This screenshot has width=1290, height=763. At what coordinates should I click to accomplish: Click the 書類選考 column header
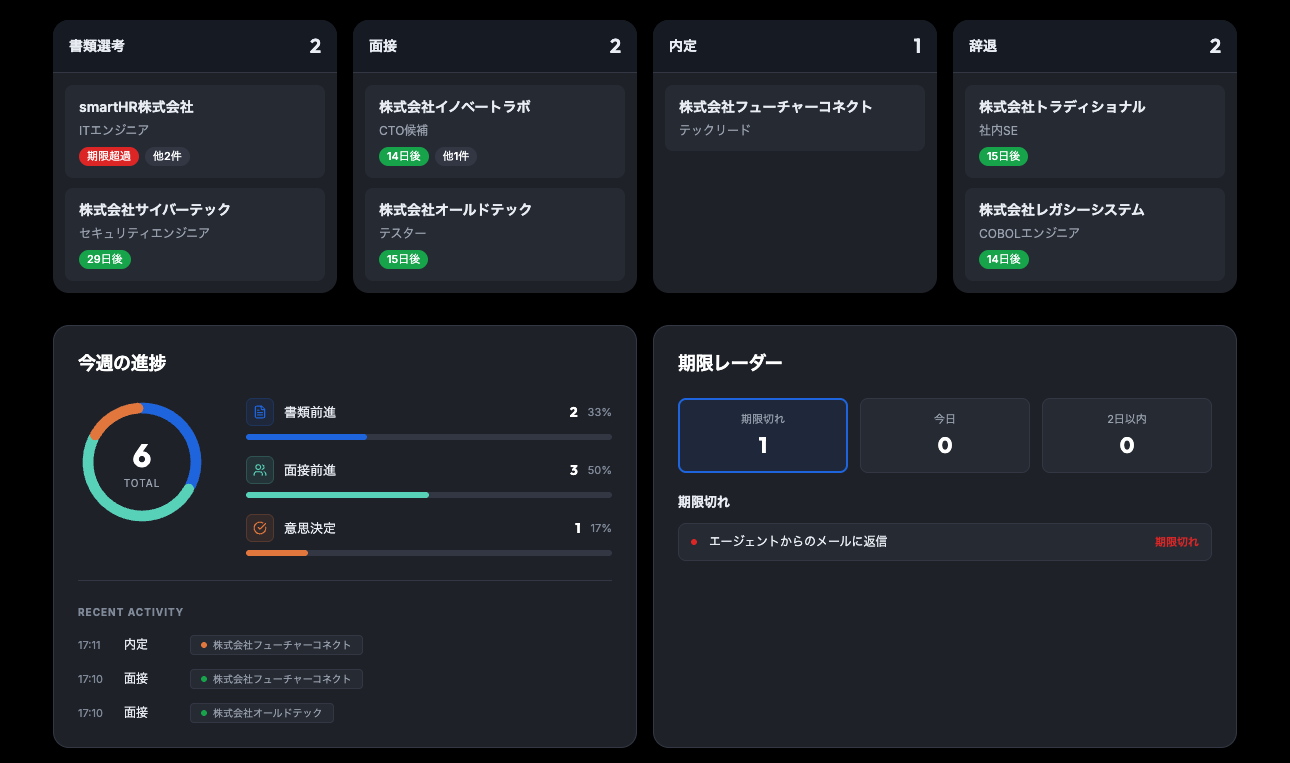(x=195, y=46)
